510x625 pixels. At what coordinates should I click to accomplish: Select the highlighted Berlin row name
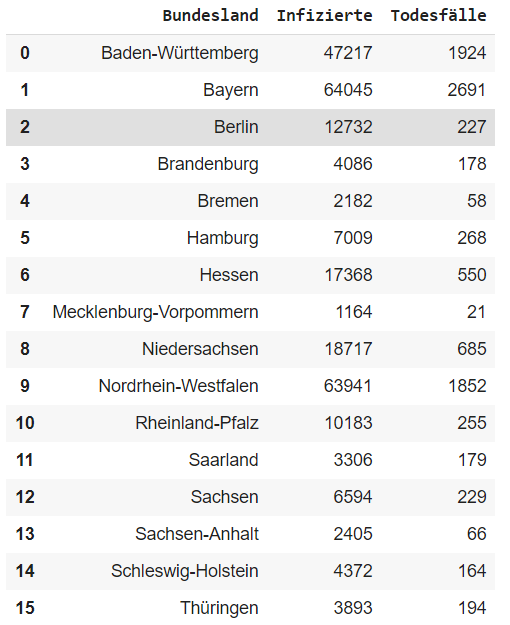pyautogui.click(x=236, y=127)
